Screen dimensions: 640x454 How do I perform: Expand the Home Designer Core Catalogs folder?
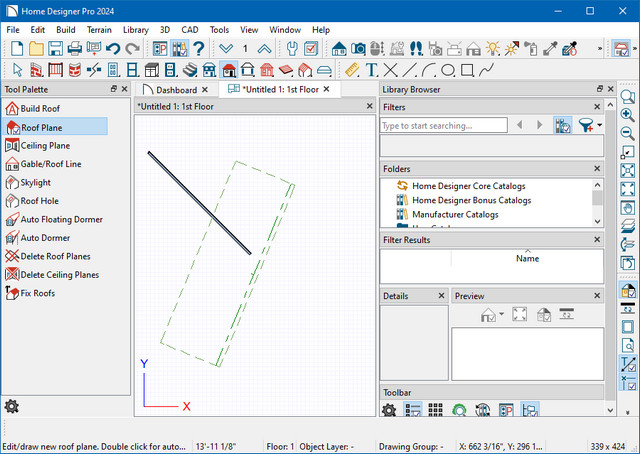coord(468,186)
